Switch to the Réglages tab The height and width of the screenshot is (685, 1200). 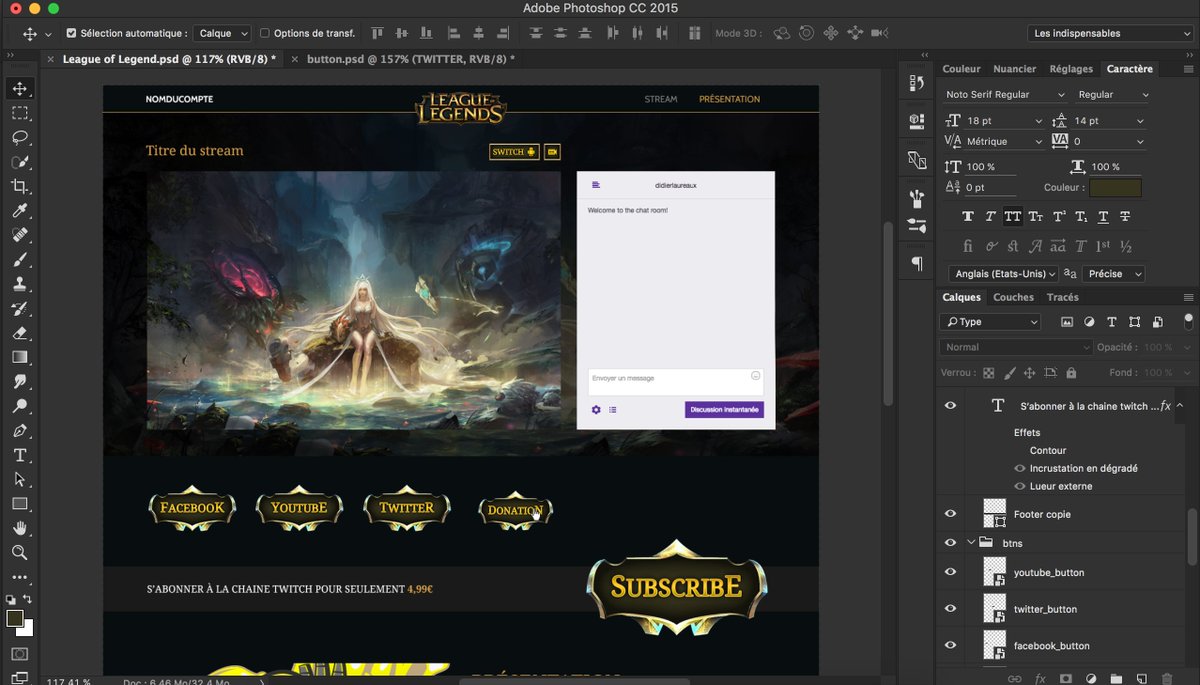coord(1071,69)
